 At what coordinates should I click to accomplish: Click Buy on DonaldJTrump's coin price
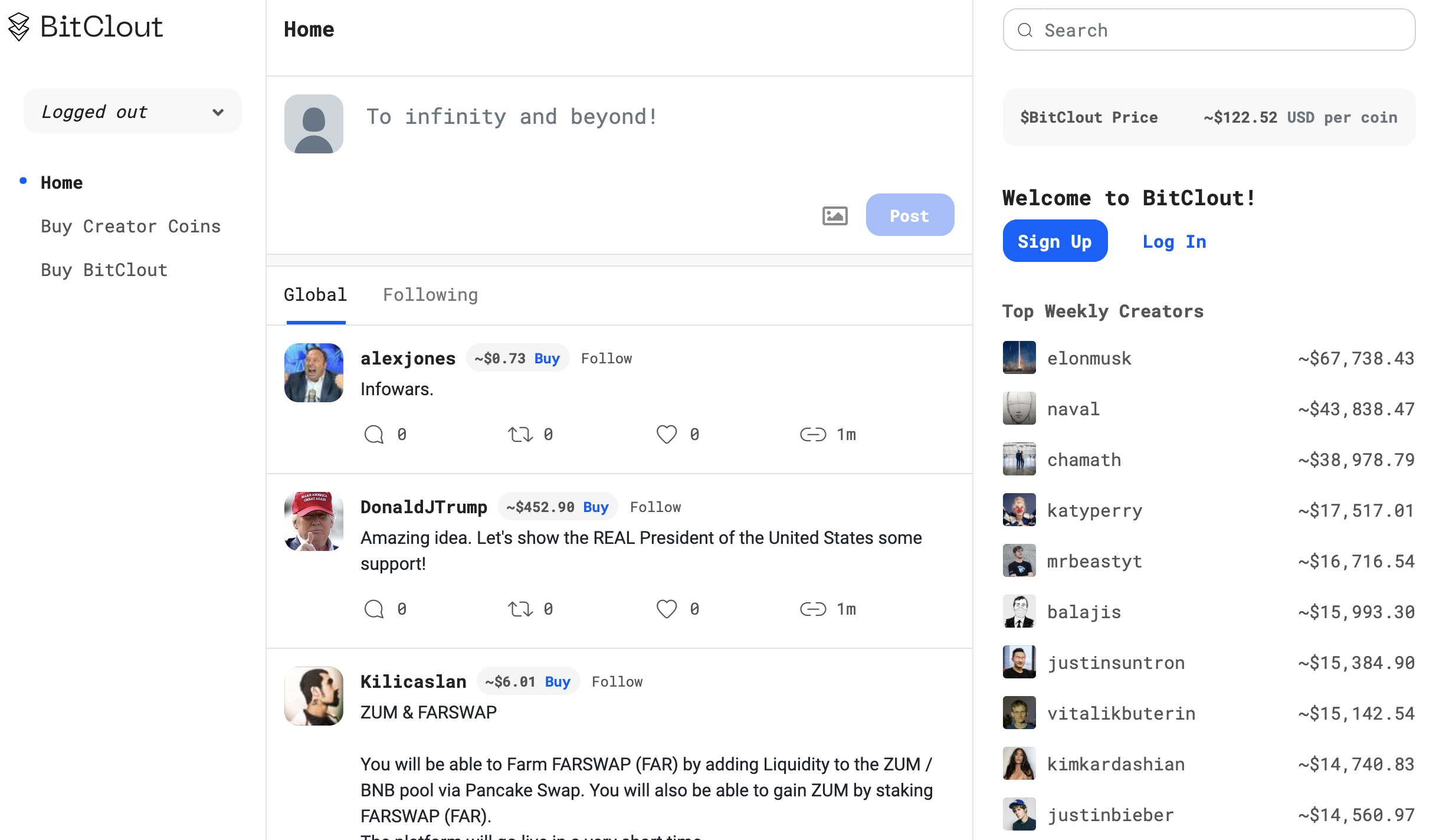coord(596,507)
